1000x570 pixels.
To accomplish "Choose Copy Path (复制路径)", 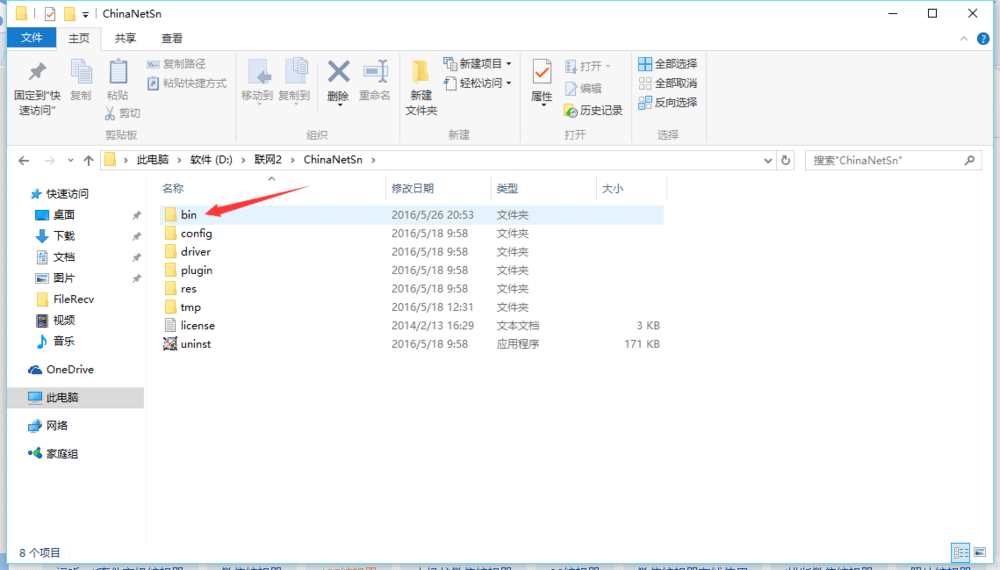I will (x=177, y=64).
